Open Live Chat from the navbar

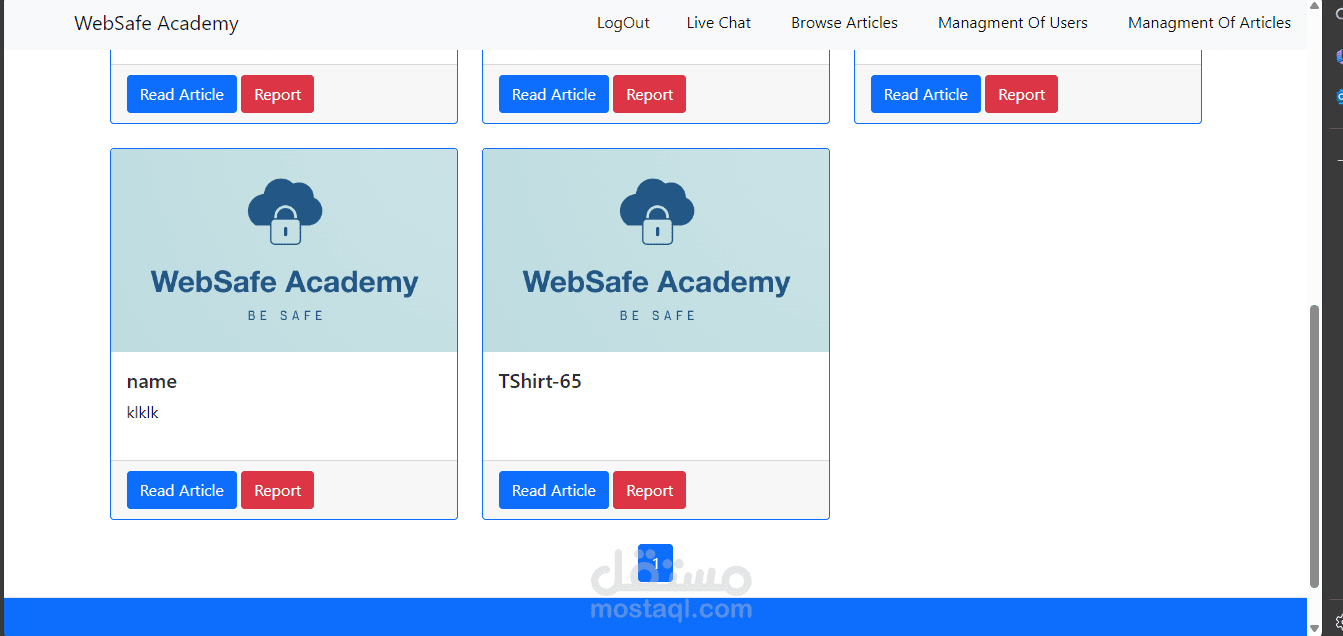(x=718, y=23)
